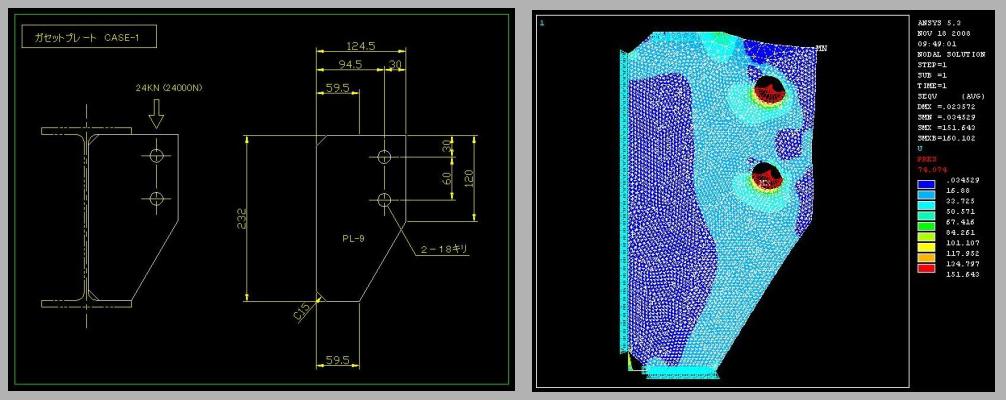Click the lower hole in the dimensioned plate drawing
The height and width of the screenshot is (400, 1006).
click(385, 201)
